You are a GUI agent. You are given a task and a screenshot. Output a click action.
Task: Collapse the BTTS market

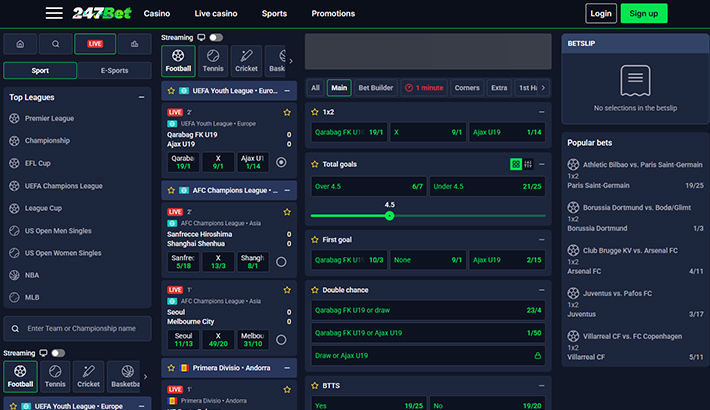[x=542, y=386]
